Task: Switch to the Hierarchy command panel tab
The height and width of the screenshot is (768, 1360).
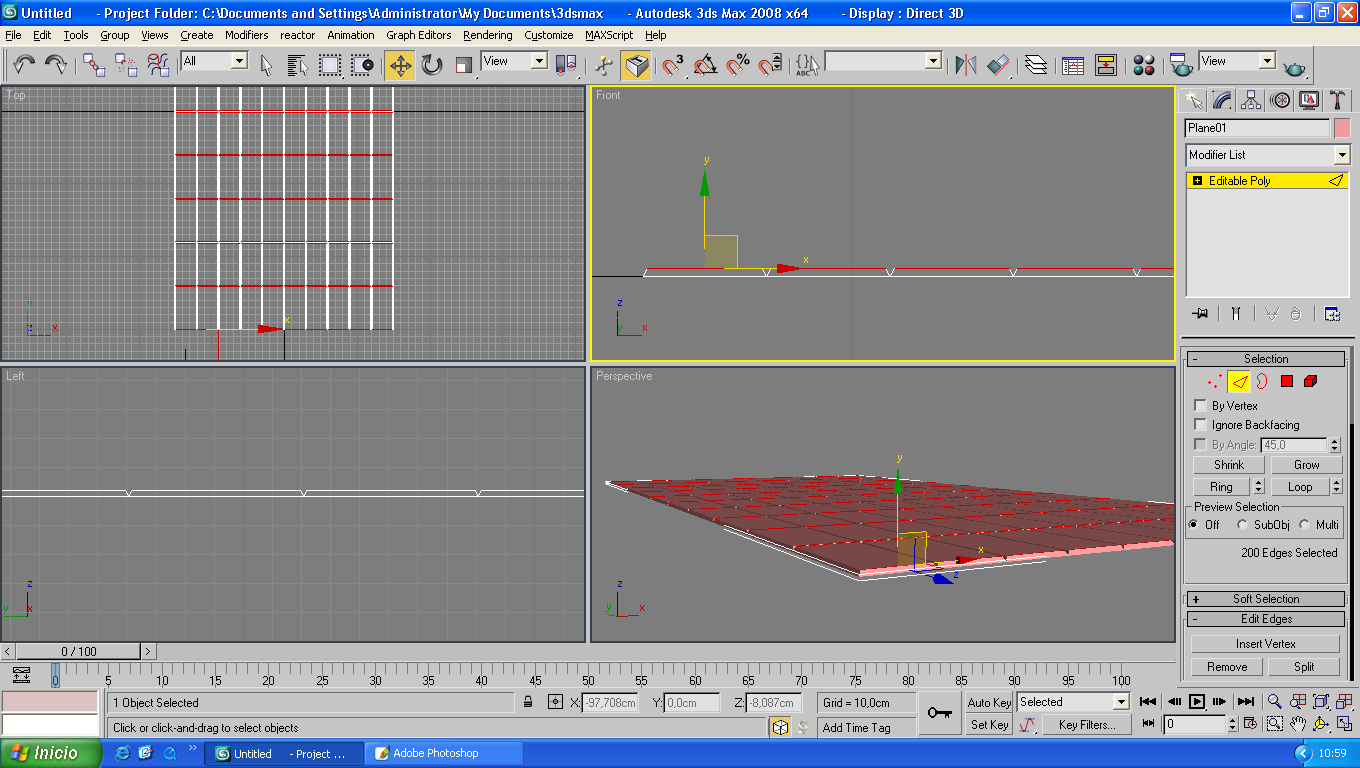Action: coord(1251,100)
